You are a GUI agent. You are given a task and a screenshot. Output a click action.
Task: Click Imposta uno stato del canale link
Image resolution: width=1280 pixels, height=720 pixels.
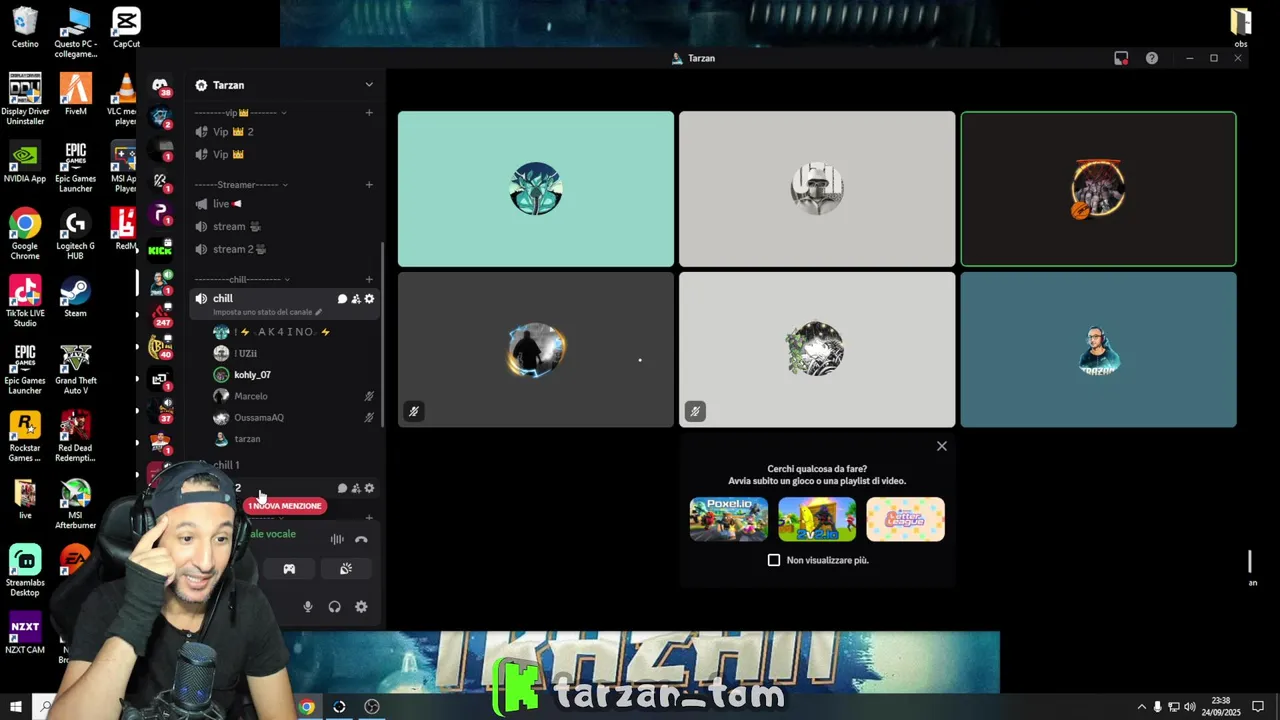coord(267,312)
